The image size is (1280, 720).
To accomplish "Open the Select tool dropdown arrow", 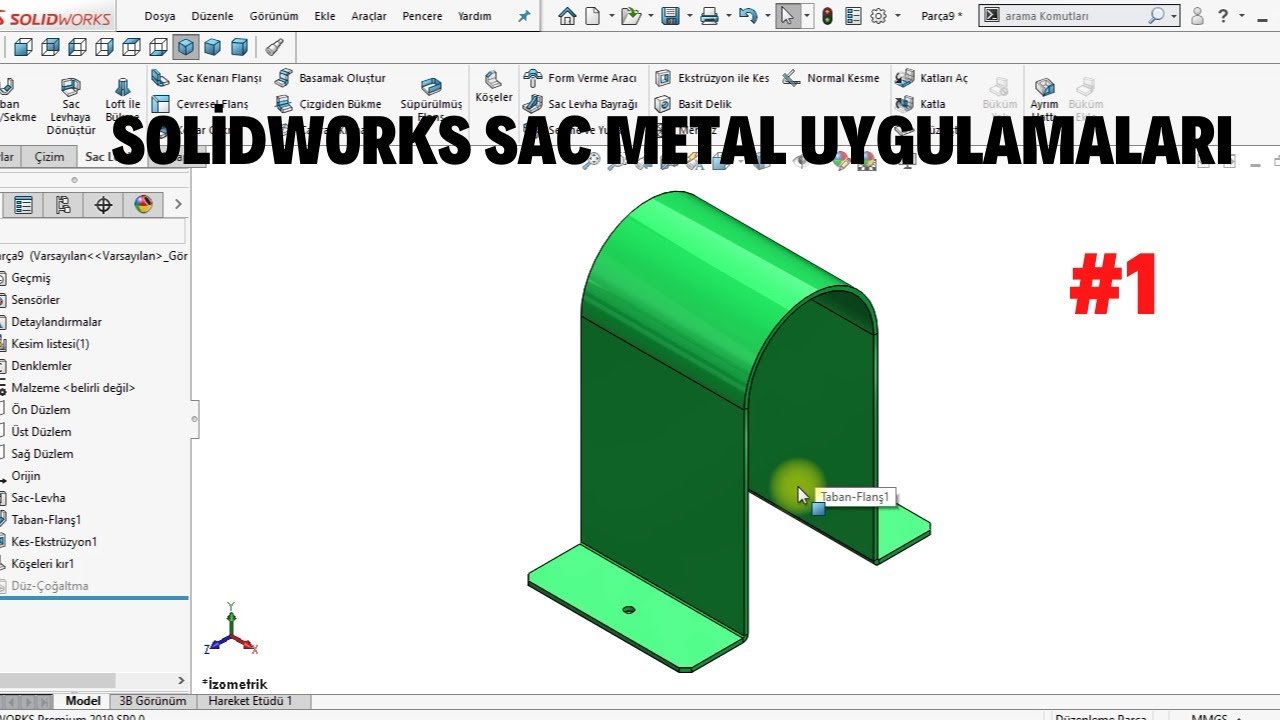I will (x=806, y=16).
